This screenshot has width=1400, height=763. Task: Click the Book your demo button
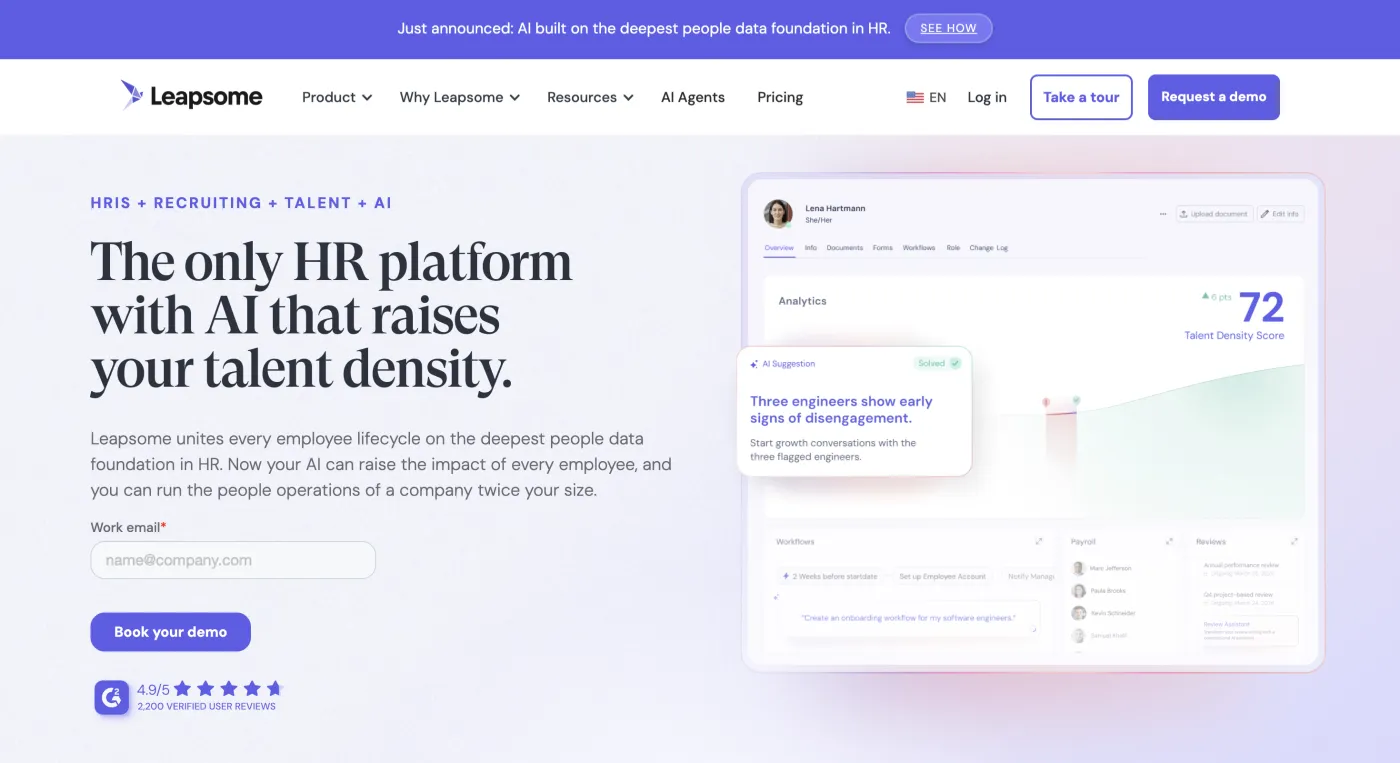(170, 632)
